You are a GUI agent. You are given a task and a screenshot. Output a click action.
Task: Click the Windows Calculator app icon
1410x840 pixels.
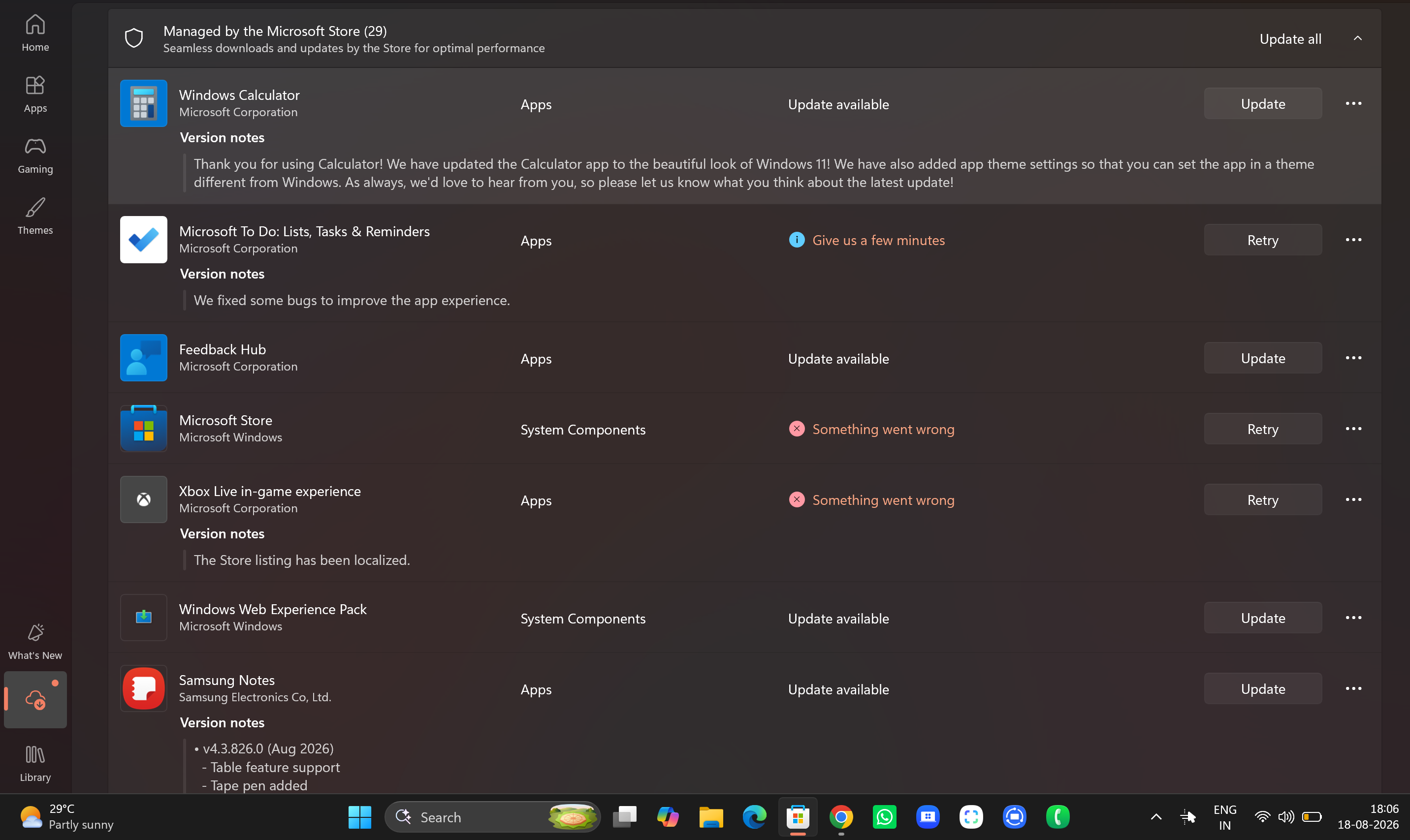[x=144, y=103]
